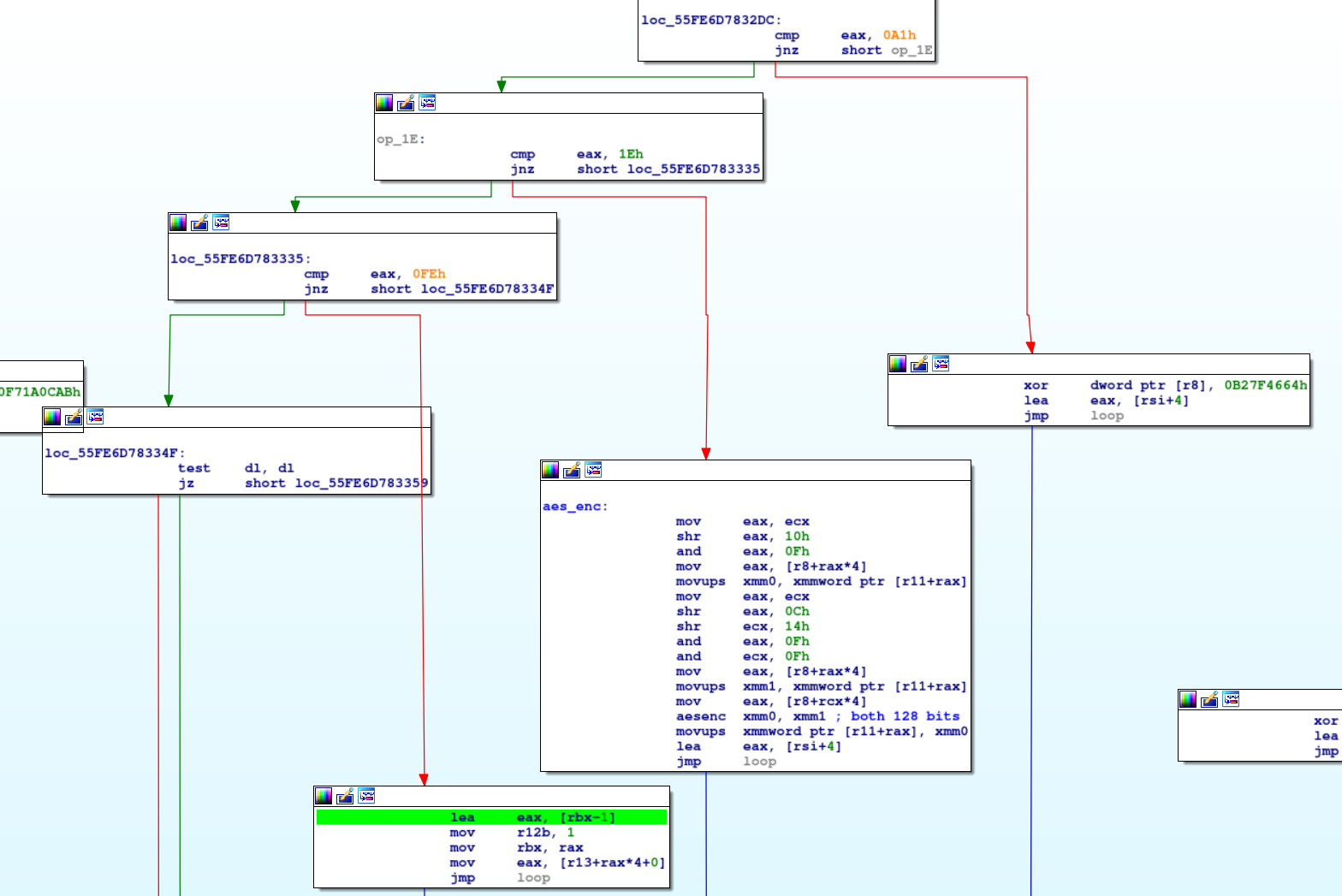This screenshot has height=896, width=1342.
Task: Select the loc_55FE6D78334F: block label
Action: (115, 454)
